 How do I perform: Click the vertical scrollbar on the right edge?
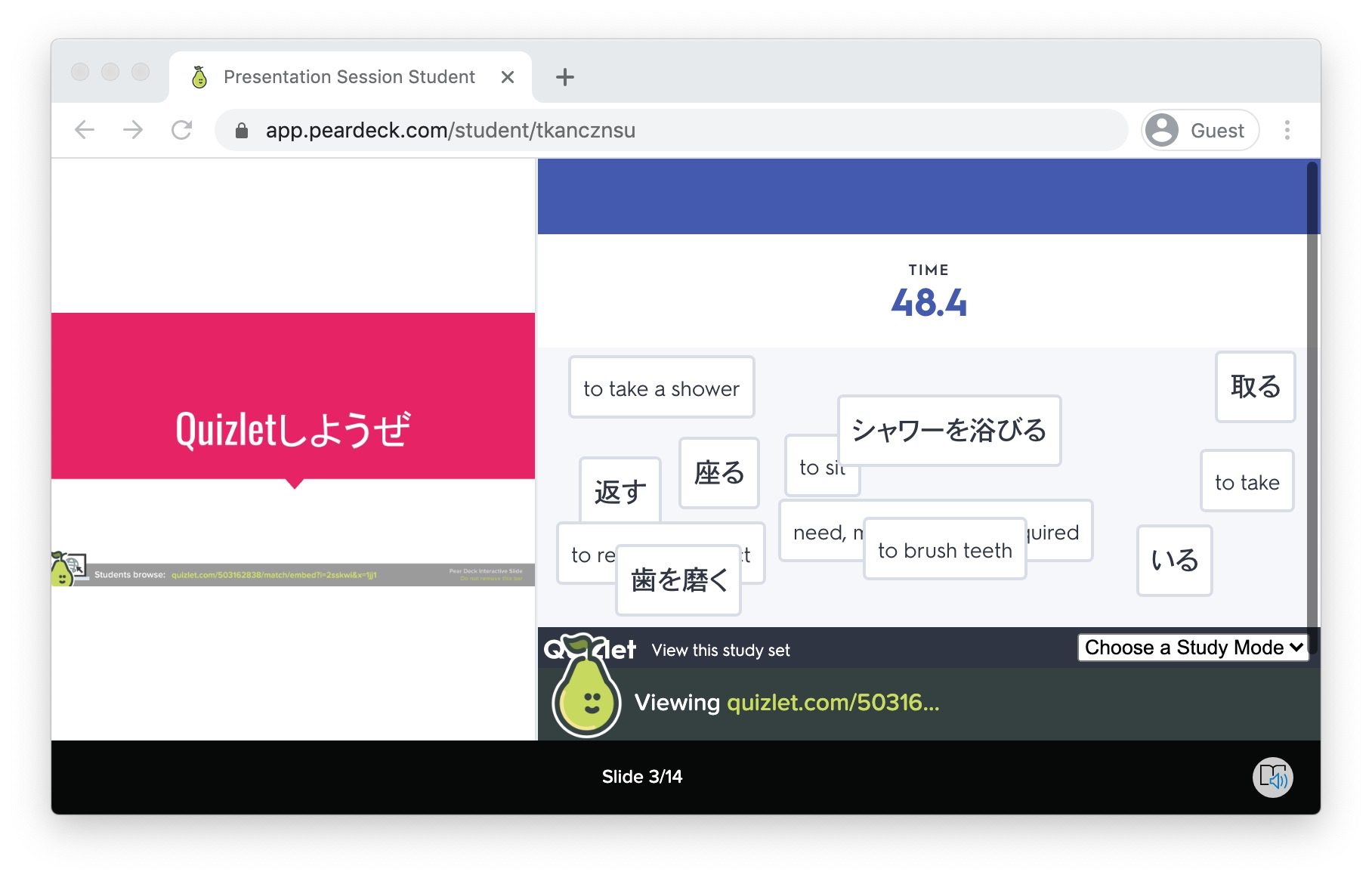pos(1311,378)
